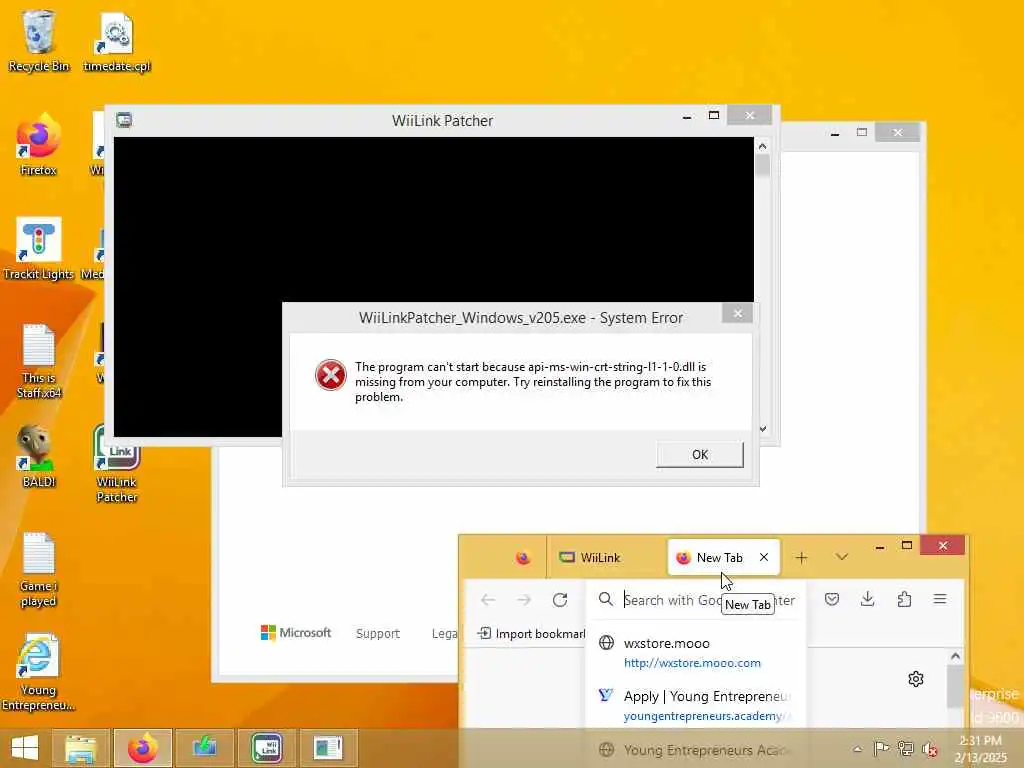
Task: Expand the list all tabs chevron
Action: [842, 557]
